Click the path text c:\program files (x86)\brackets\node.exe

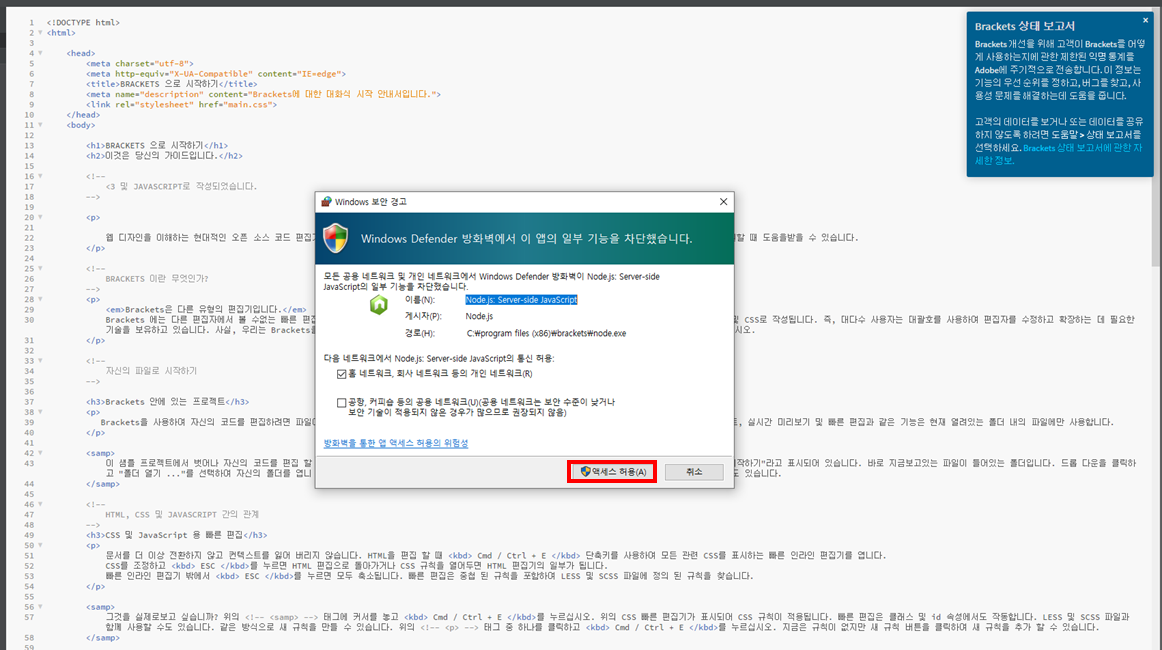coord(546,334)
